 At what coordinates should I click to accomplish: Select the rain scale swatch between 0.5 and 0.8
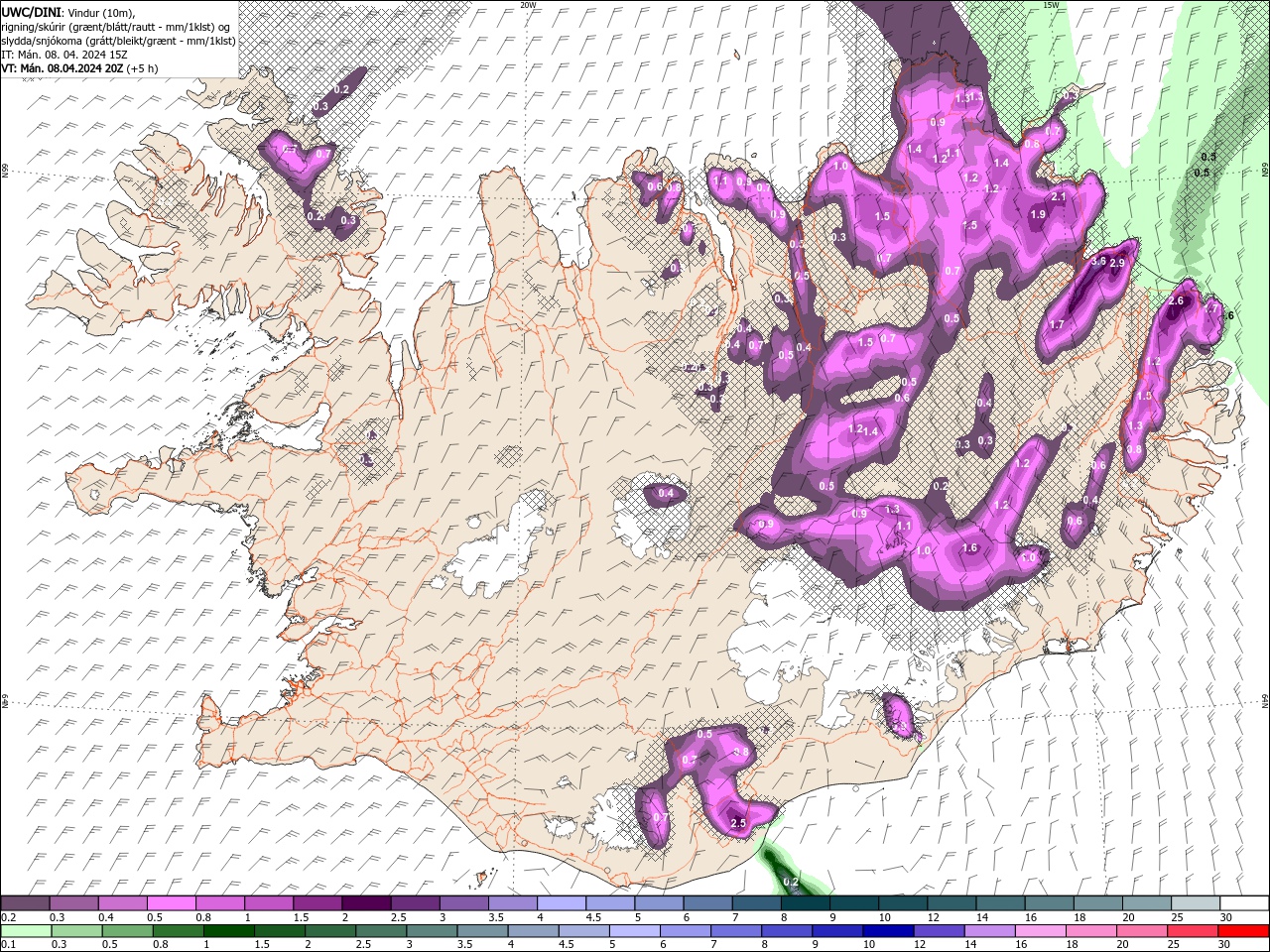(x=127, y=931)
